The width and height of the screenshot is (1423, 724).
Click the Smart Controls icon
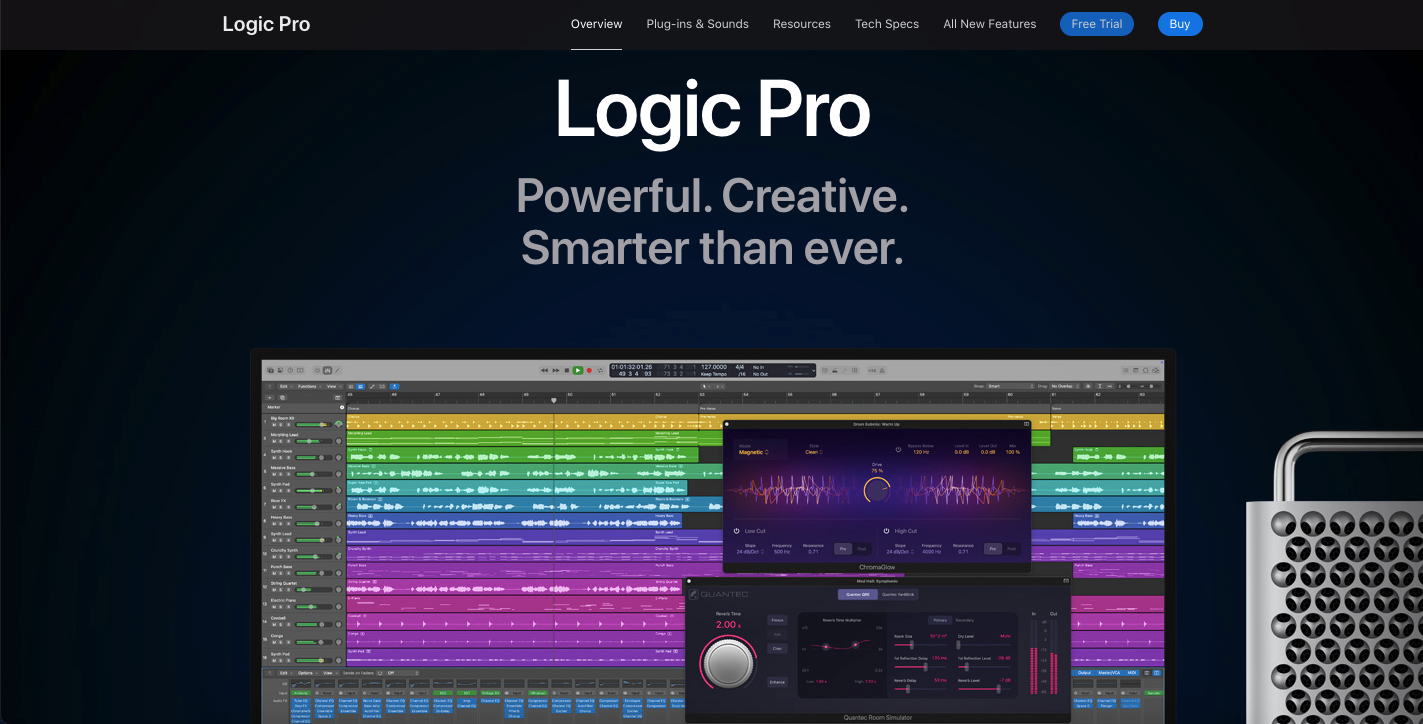click(317, 370)
